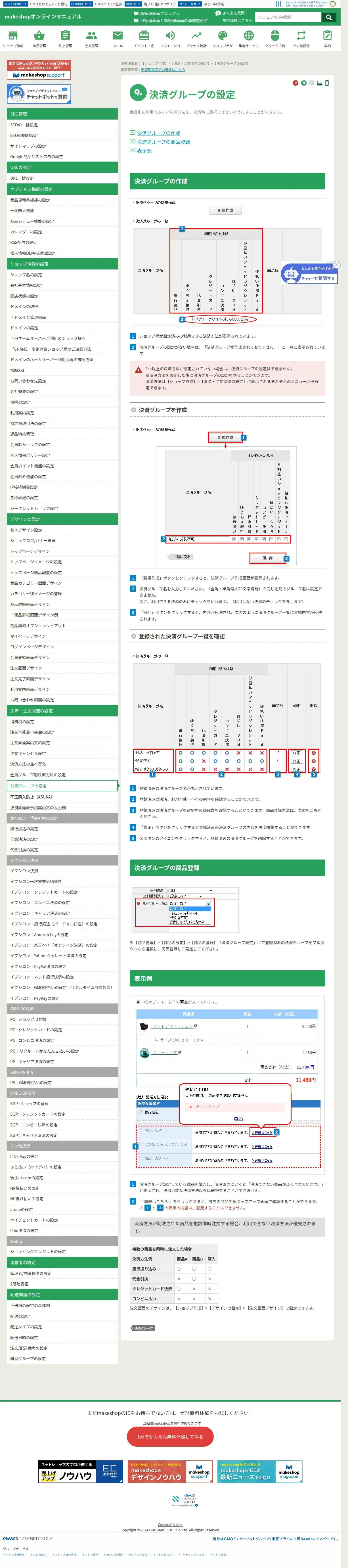The width and height of the screenshot is (348, 1568).
Task: Click the PC laptop device icon
Action: click(319, 83)
